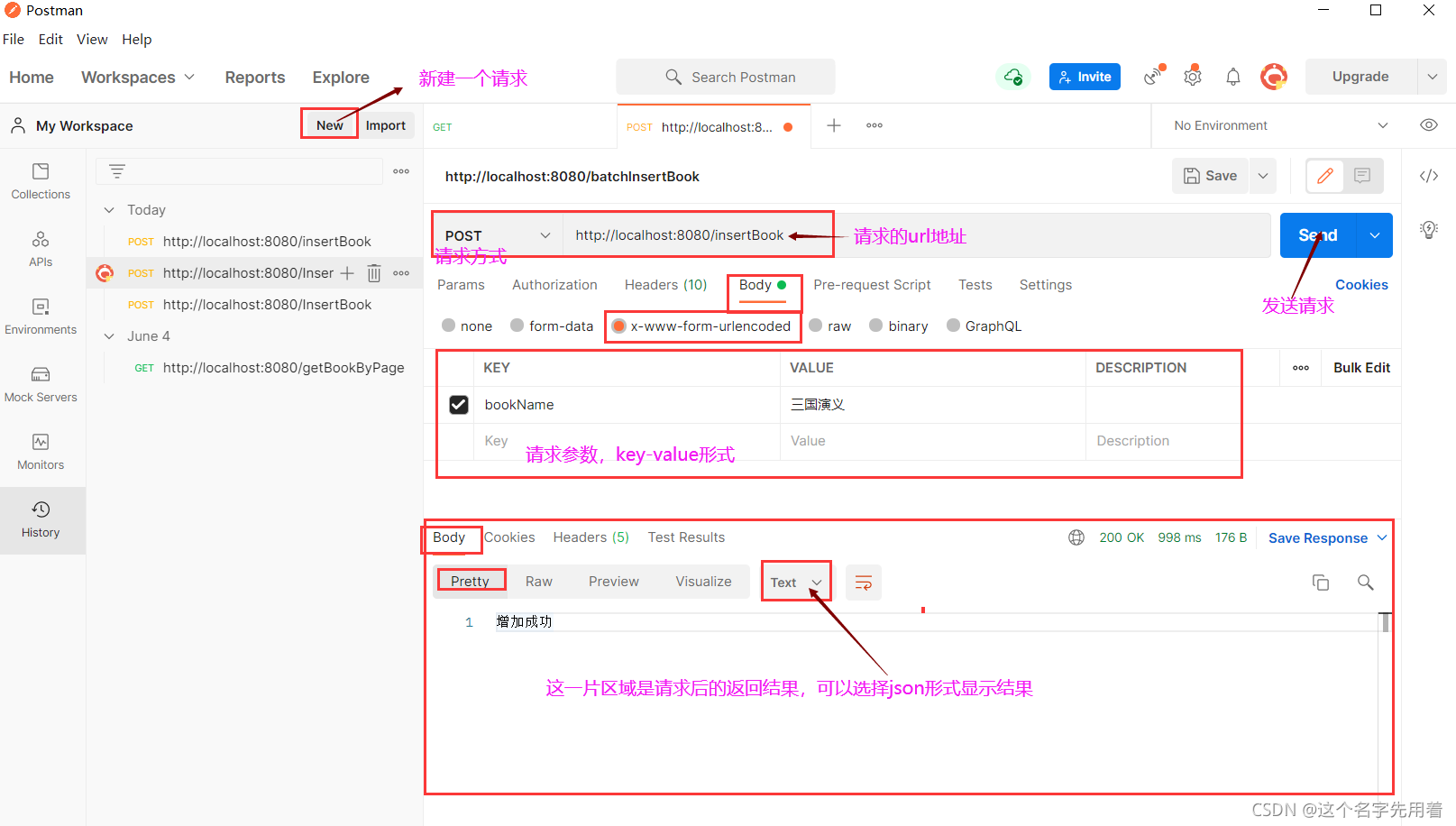The height and width of the screenshot is (826, 1456).
Task: Select x-www-form-urlencoded body type
Action: coord(618,326)
